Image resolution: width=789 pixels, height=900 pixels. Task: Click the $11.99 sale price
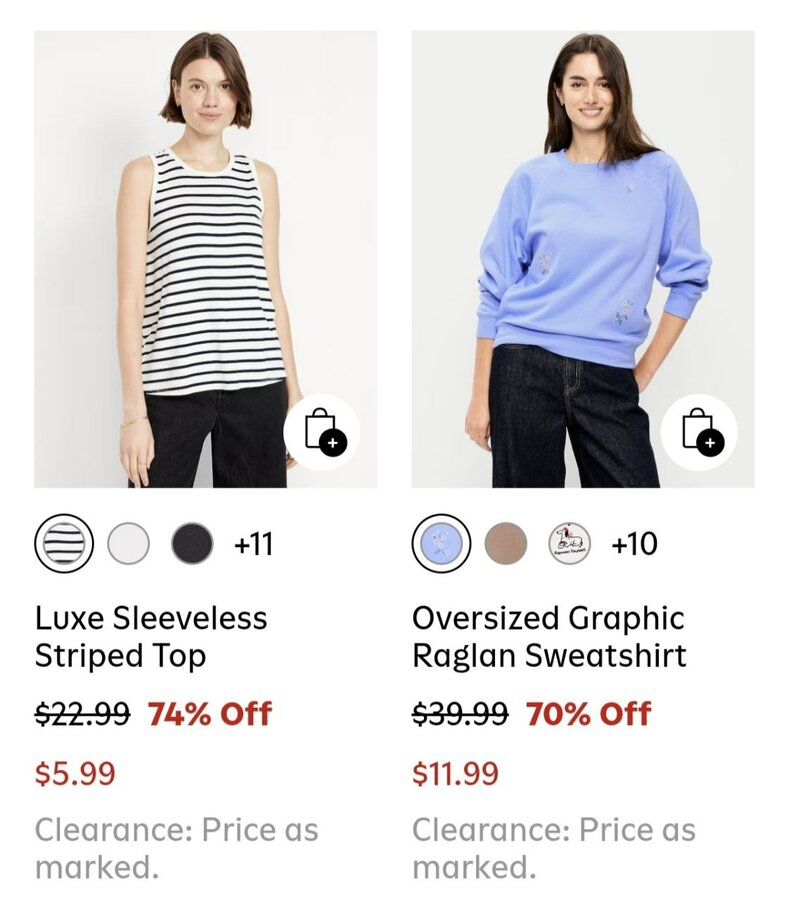[x=455, y=773]
